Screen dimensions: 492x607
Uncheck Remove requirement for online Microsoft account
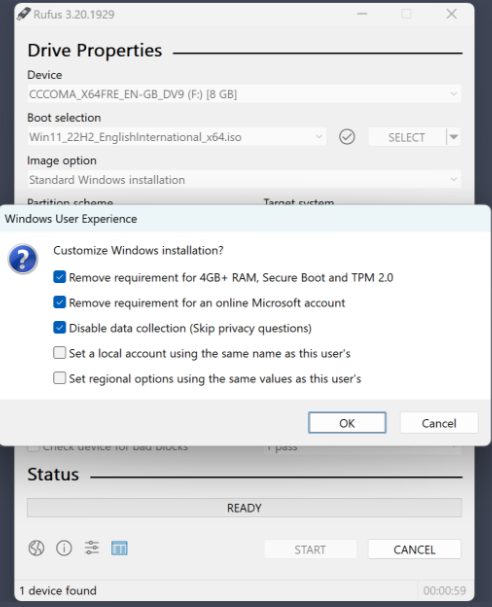tap(59, 302)
